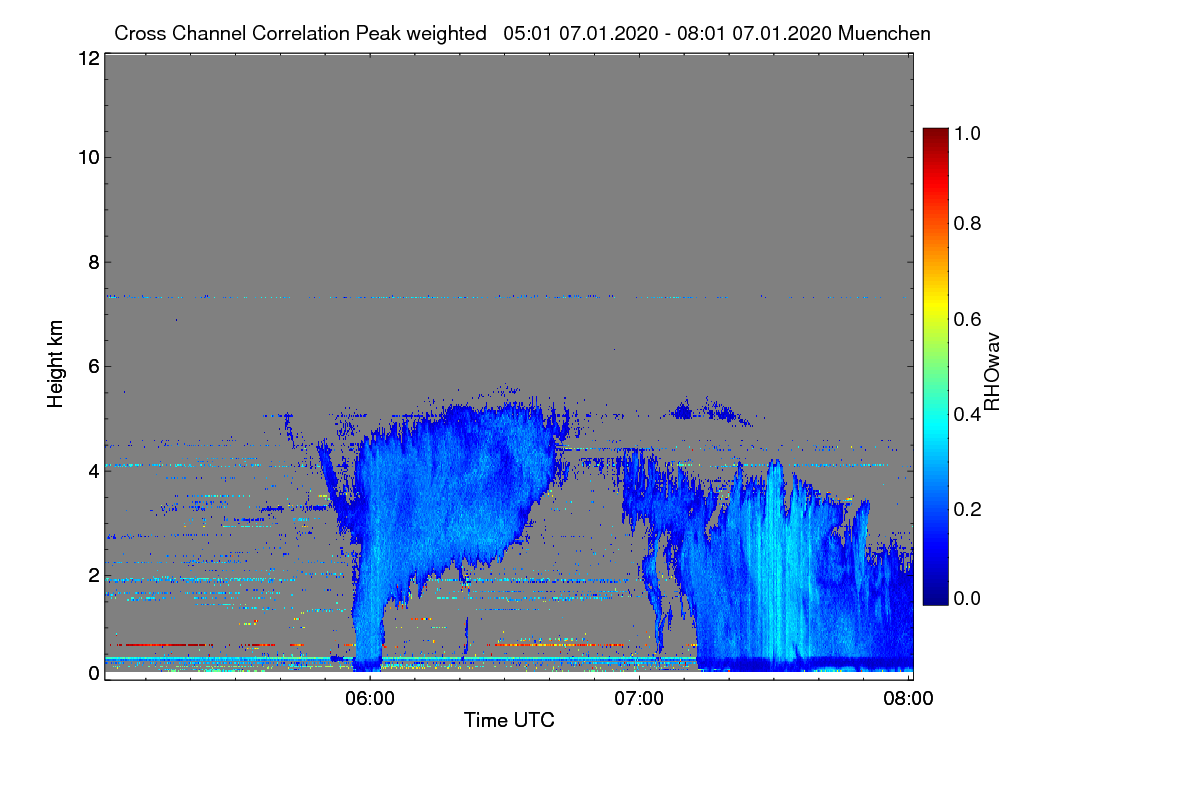The image size is (1200, 800).
Task: Click the yellow band of the colorbar
Action: [935, 304]
